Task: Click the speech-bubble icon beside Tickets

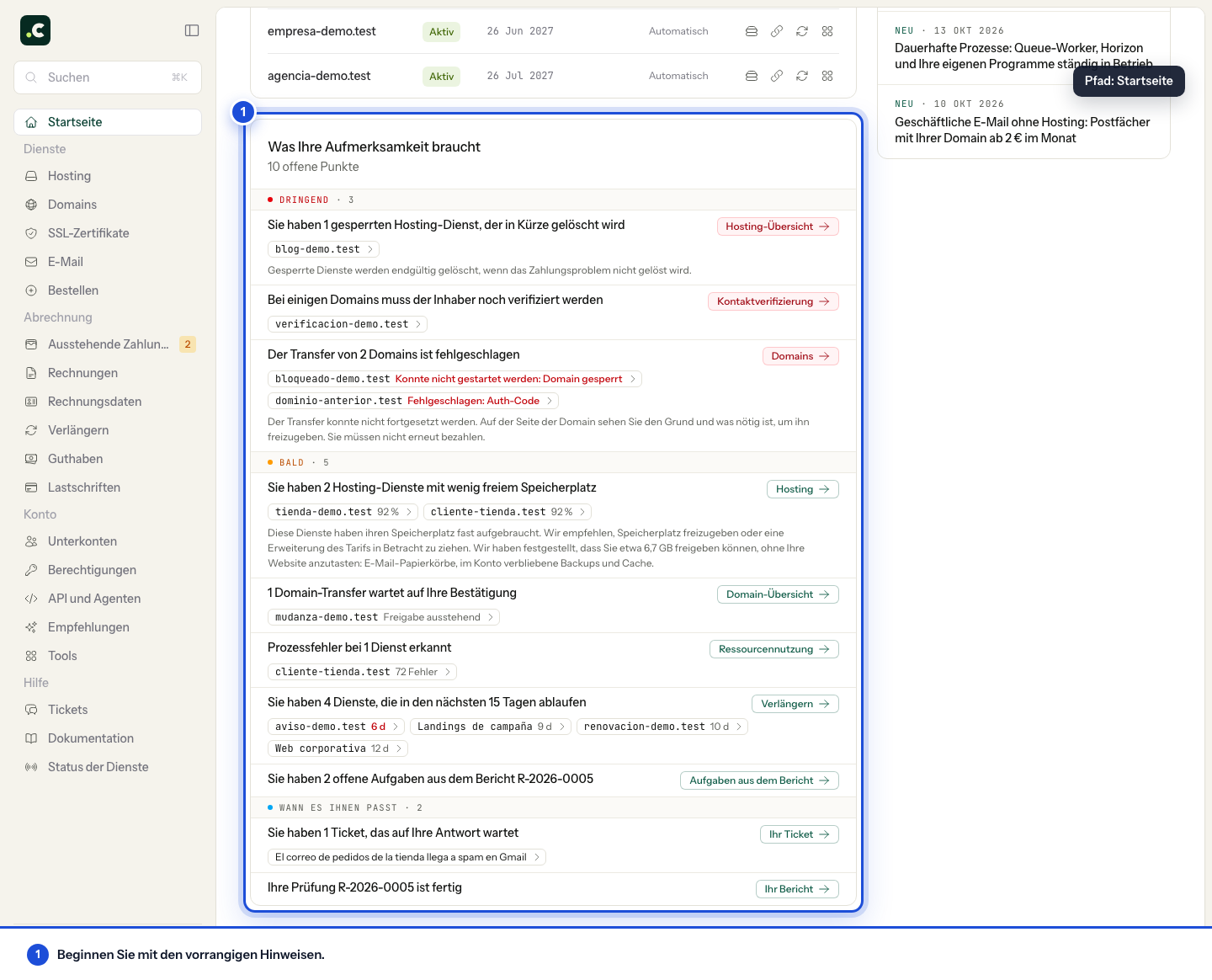Action: pyautogui.click(x=31, y=710)
